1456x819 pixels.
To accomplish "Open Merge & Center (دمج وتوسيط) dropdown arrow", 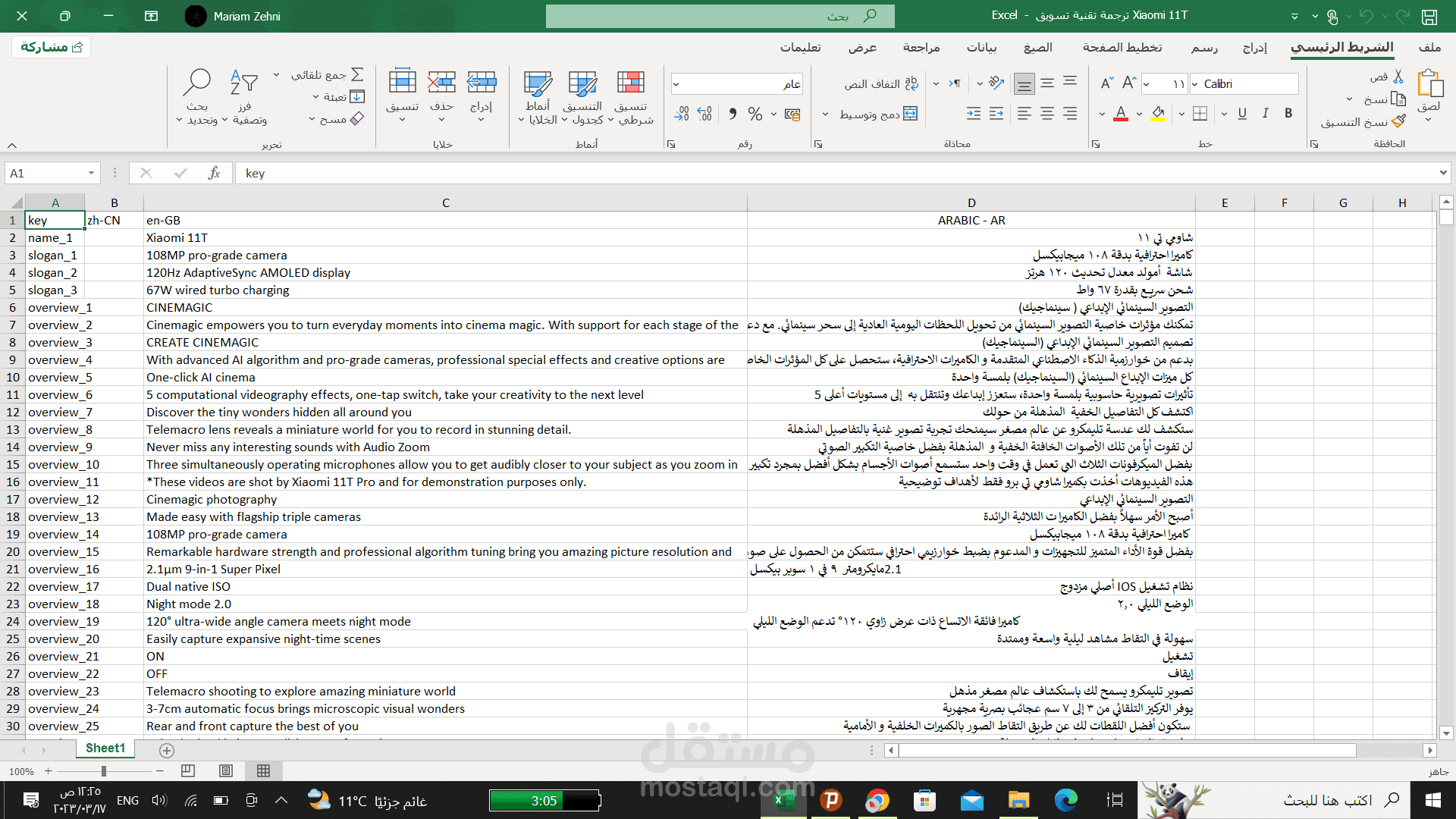I will pyautogui.click(x=825, y=115).
